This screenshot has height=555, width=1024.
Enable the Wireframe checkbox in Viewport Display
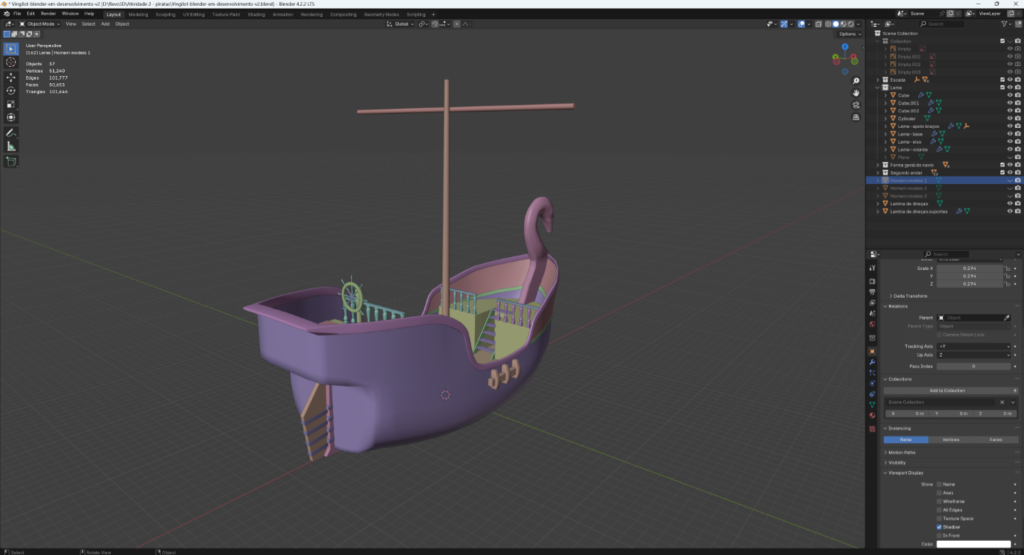pos(940,501)
